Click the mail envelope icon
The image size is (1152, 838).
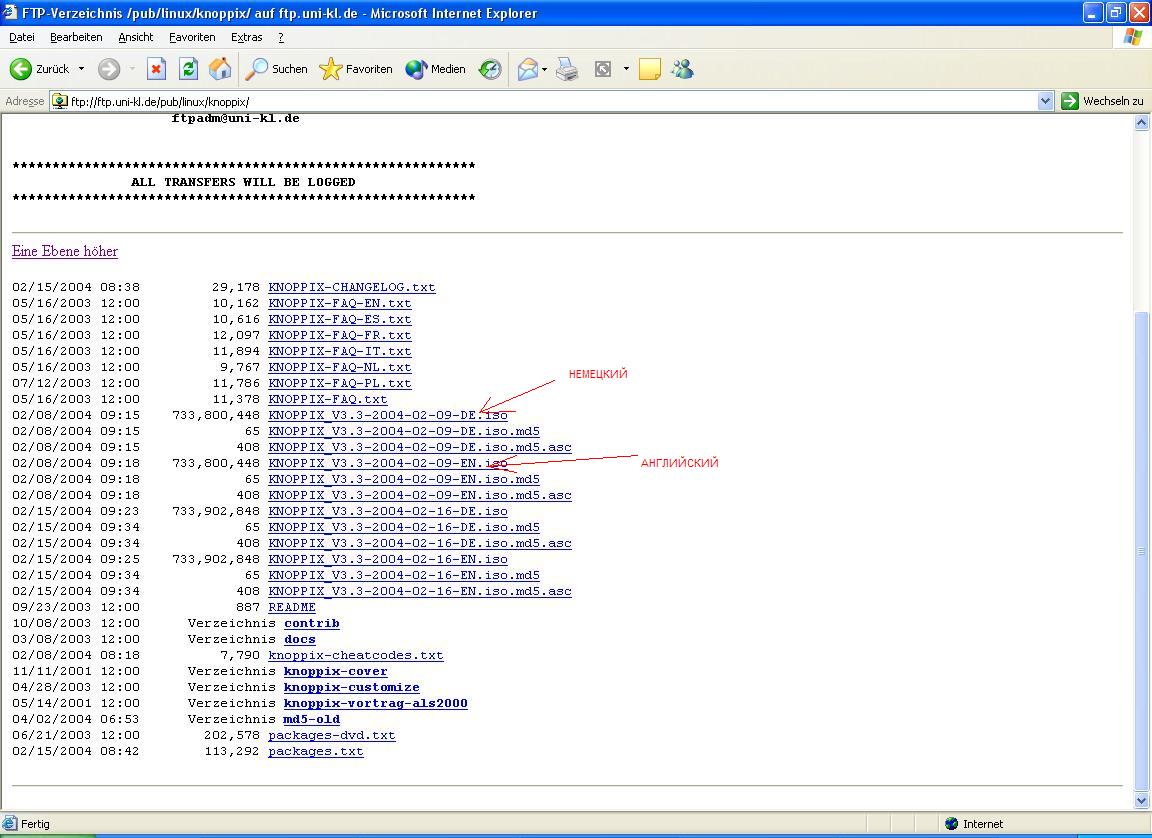click(528, 69)
